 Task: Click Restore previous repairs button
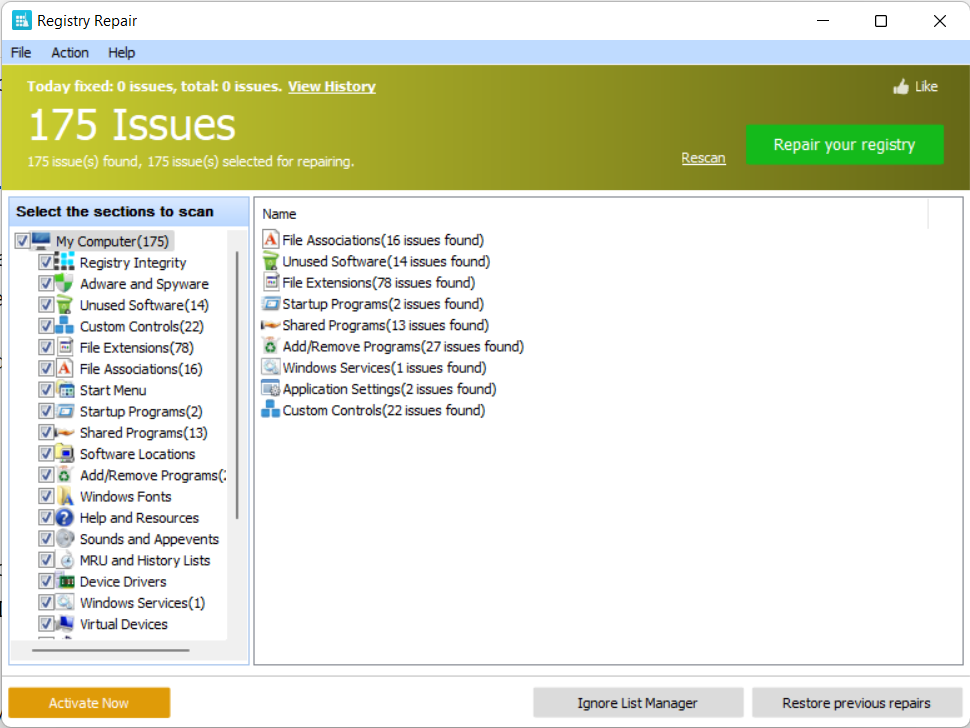click(856, 703)
